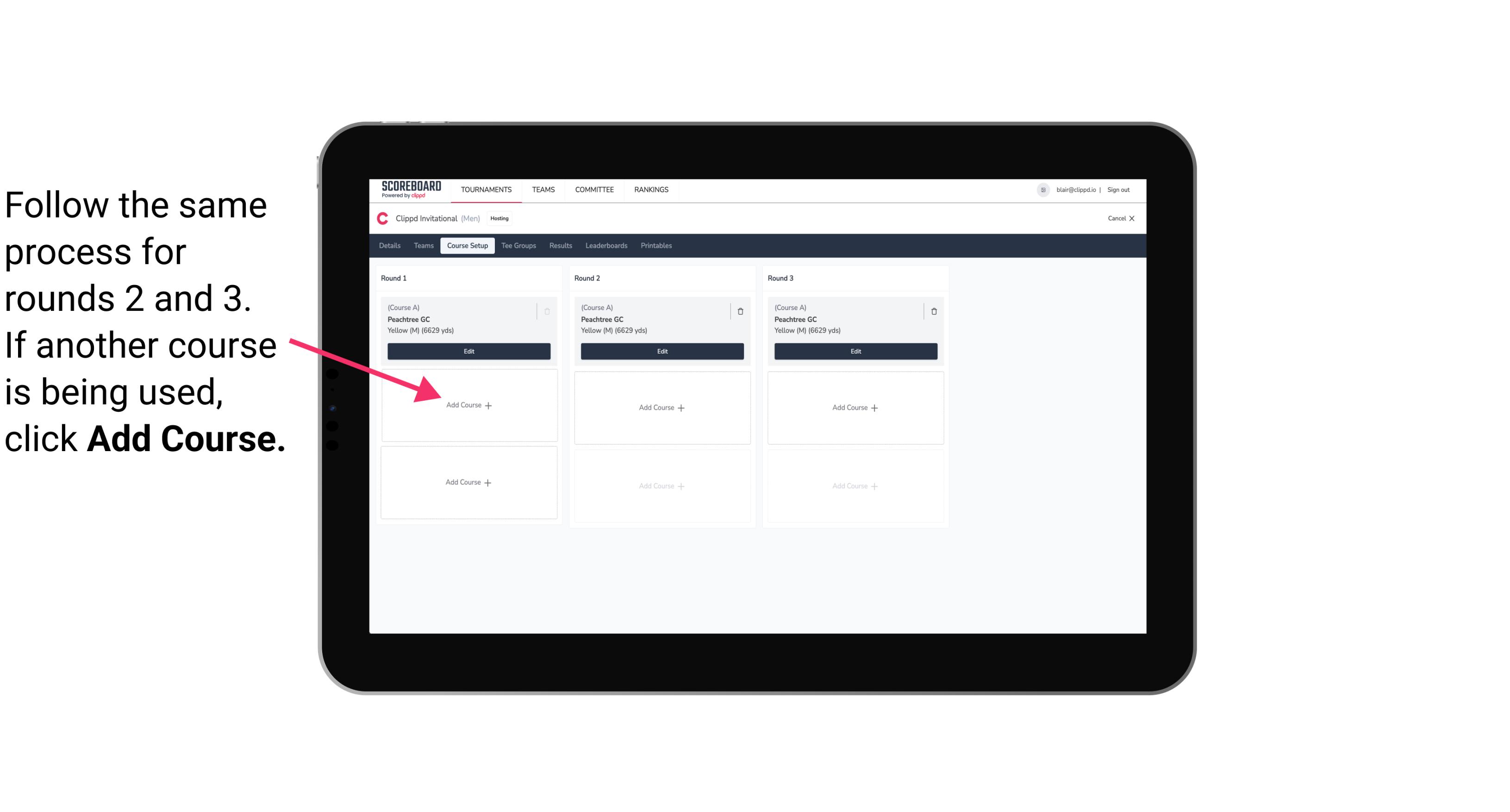This screenshot has width=1510, height=812.
Task: Click Add Course for Round 3
Action: (855, 407)
